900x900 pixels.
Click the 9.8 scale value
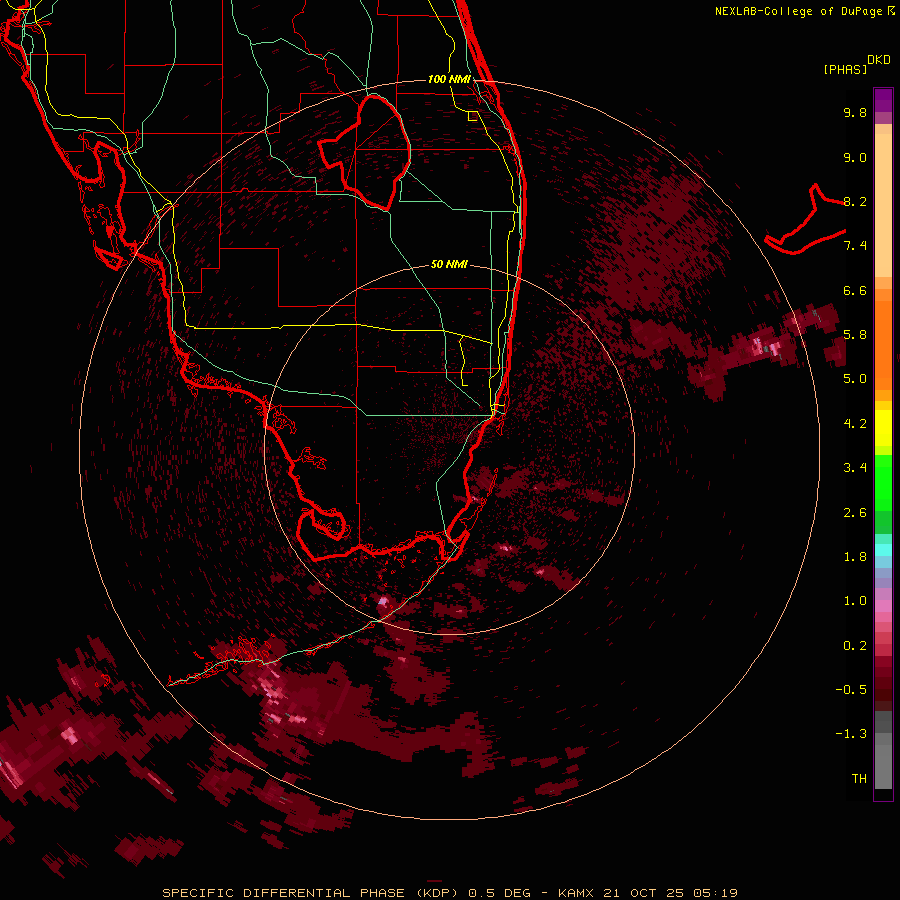pos(855,112)
